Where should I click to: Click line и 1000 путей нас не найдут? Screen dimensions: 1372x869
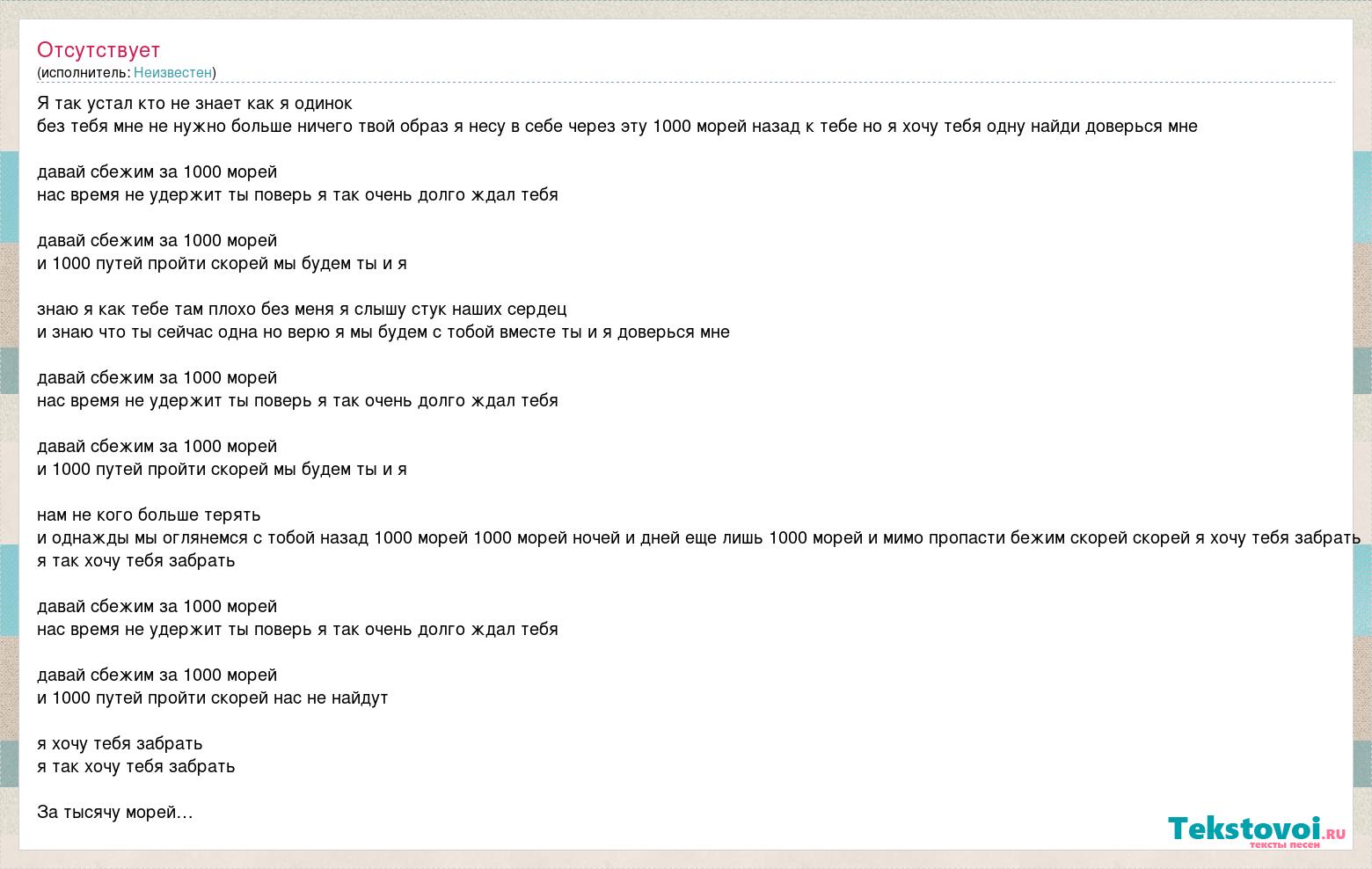click(x=212, y=698)
